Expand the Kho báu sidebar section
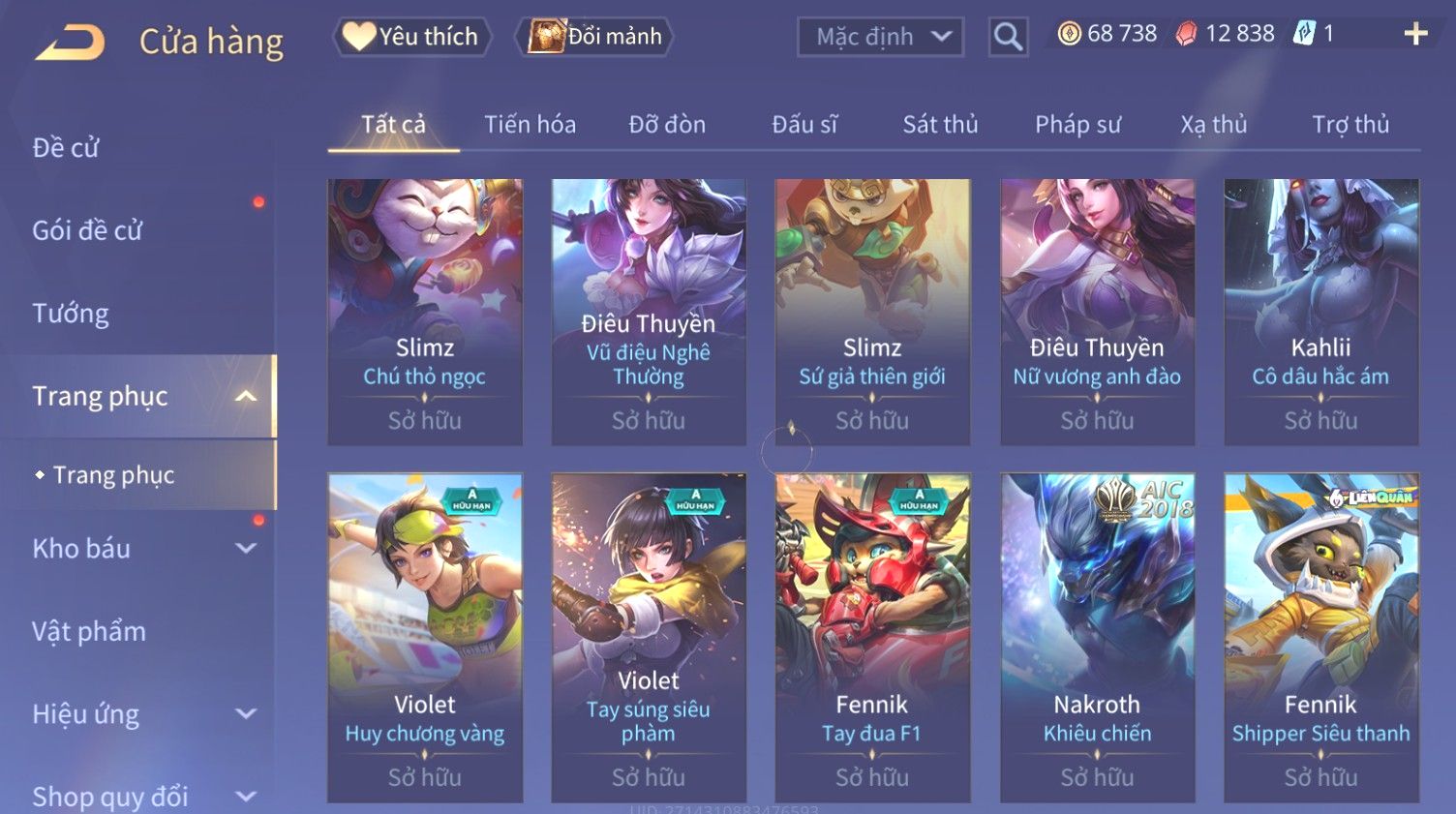The height and width of the screenshot is (814, 1456). 246,548
